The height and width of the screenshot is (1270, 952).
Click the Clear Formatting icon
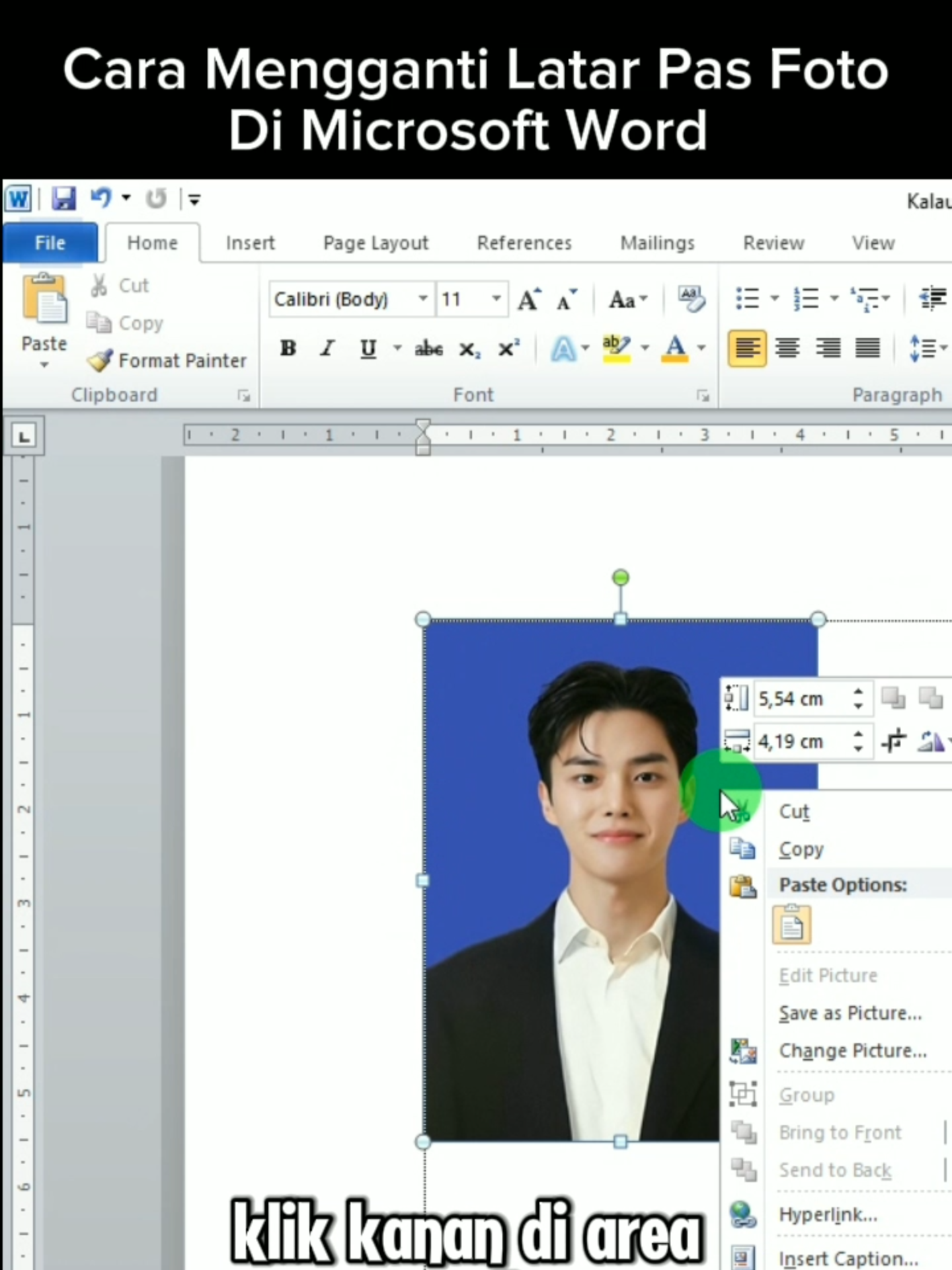691,299
